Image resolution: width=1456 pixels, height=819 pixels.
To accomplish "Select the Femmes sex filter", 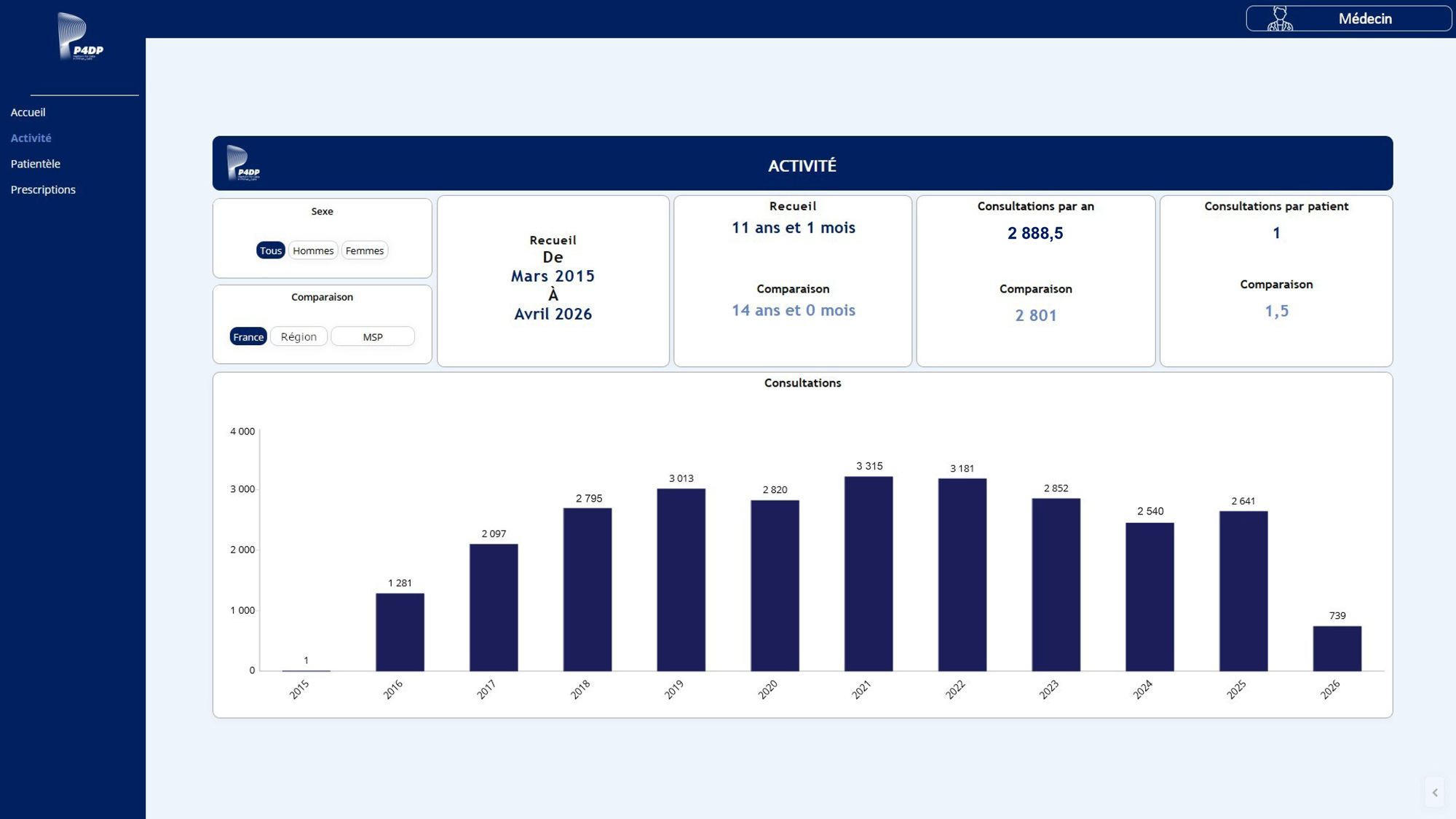I will click(365, 250).
